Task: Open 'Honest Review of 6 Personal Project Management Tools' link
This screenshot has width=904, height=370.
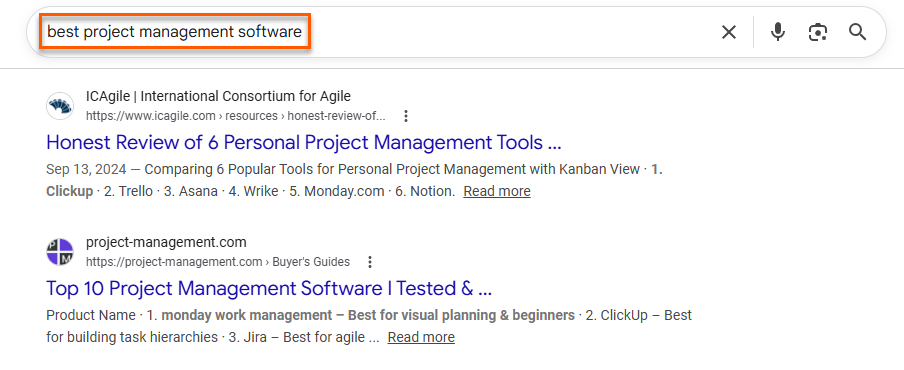Action: 303,142
